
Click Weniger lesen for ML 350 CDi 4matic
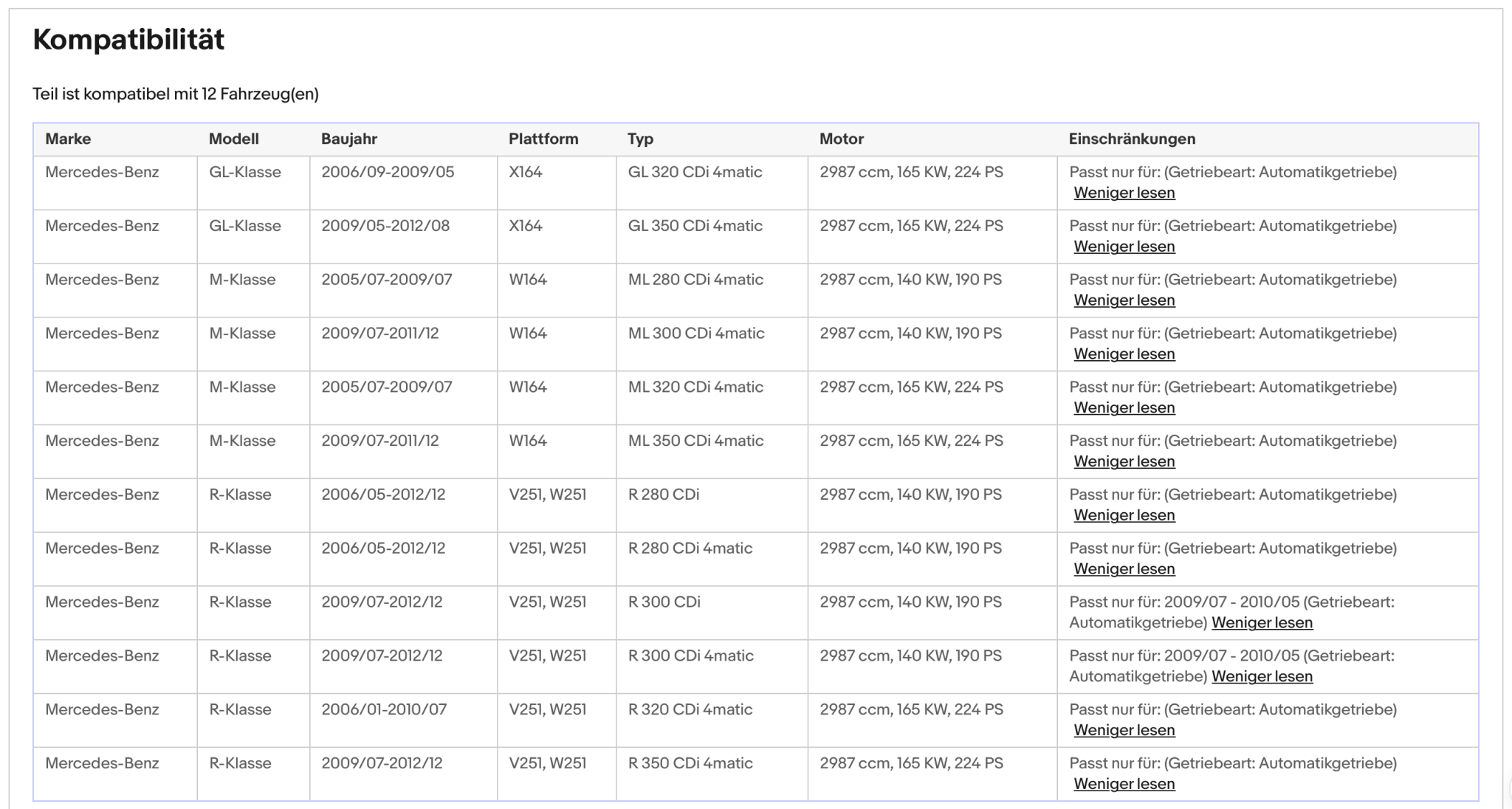[1124, 462]
